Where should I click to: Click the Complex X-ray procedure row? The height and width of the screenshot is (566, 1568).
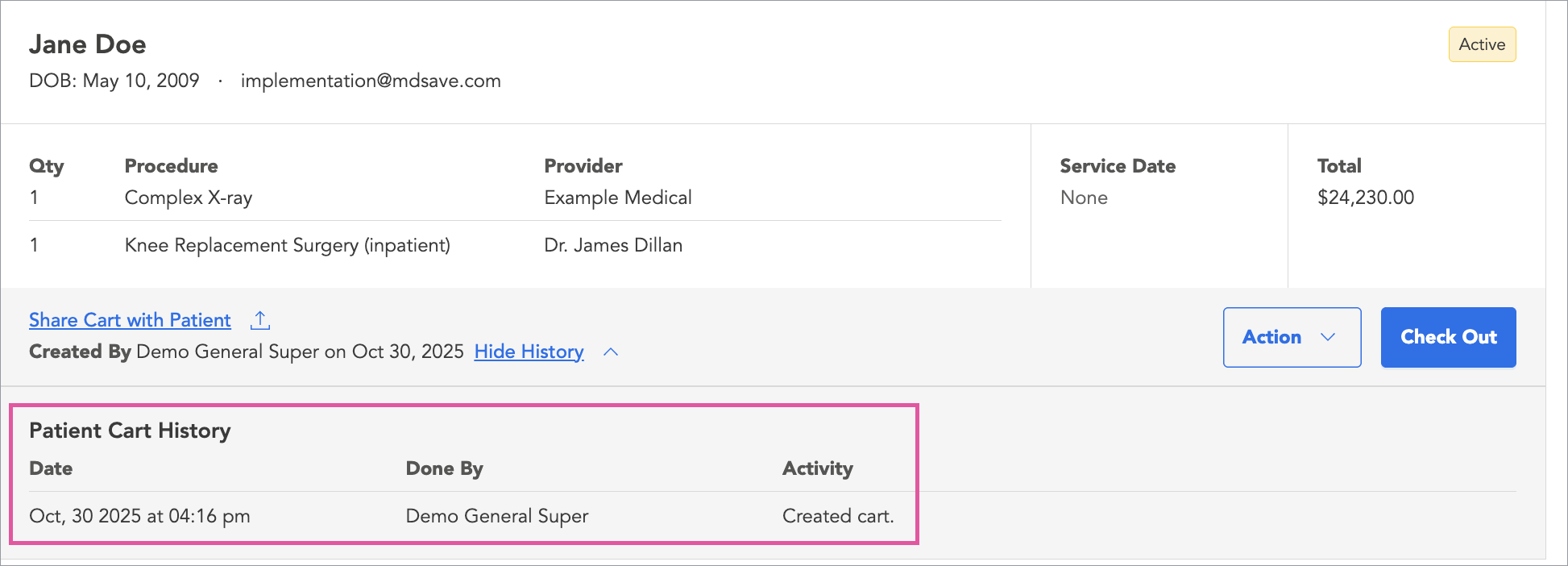188,198
